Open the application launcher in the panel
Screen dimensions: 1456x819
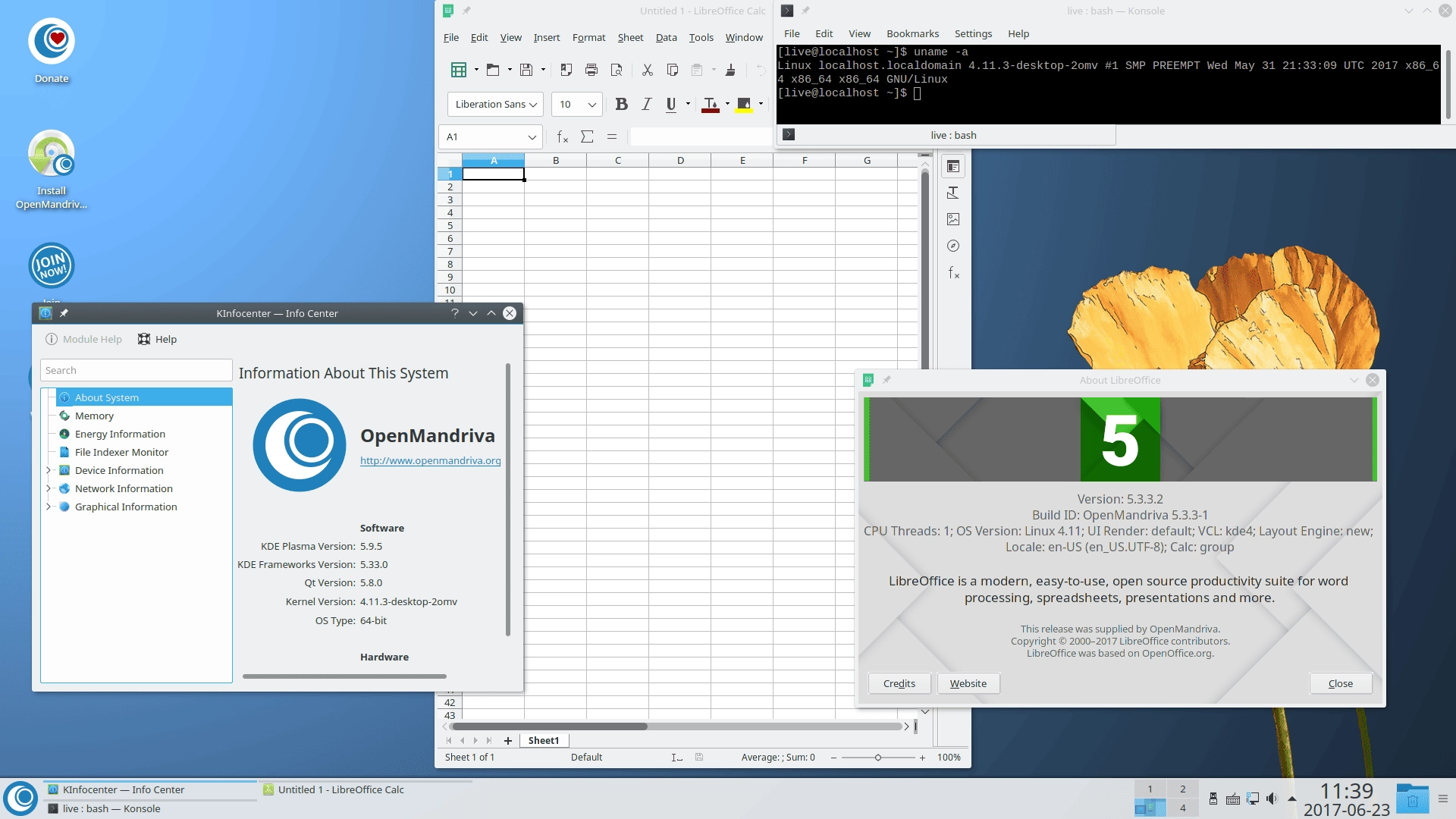pos(21,798)
